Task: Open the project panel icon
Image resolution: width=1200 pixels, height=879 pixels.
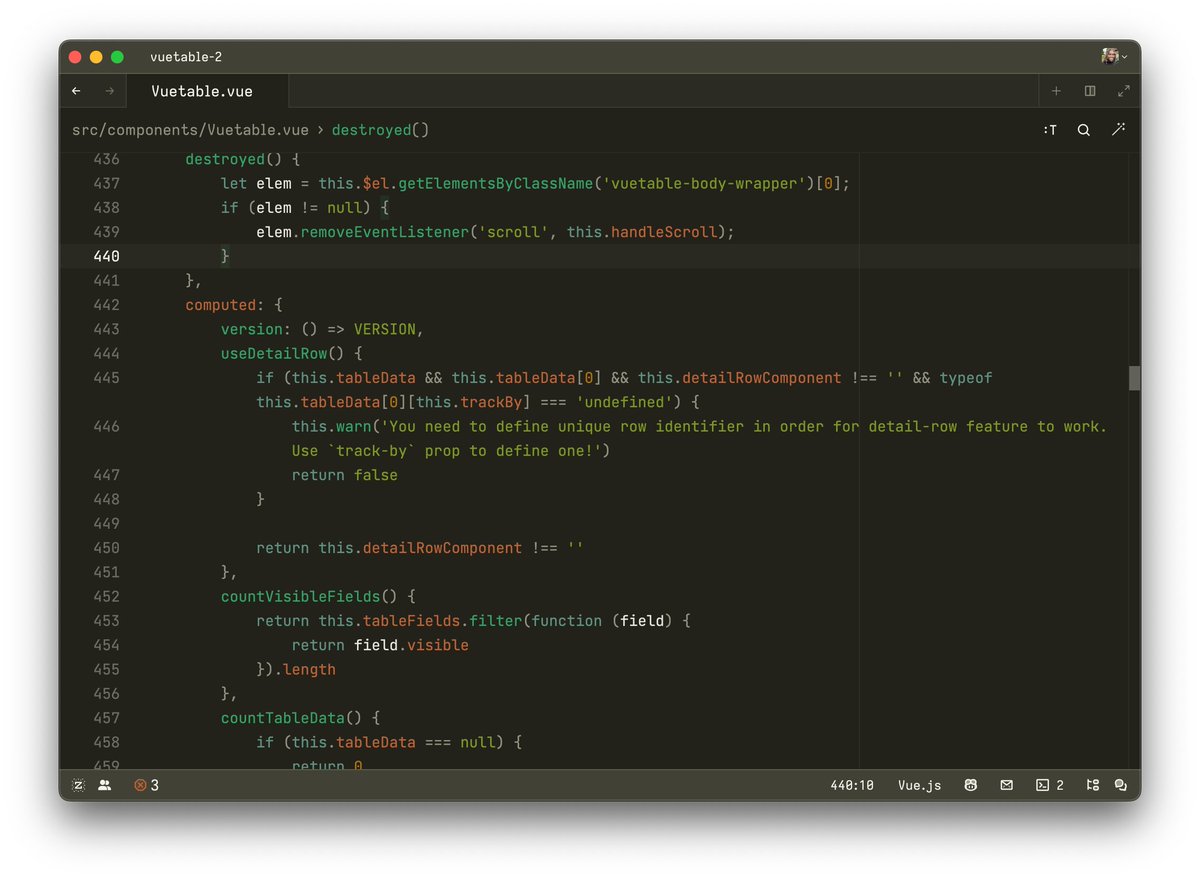Action: tap(1093, 785)
